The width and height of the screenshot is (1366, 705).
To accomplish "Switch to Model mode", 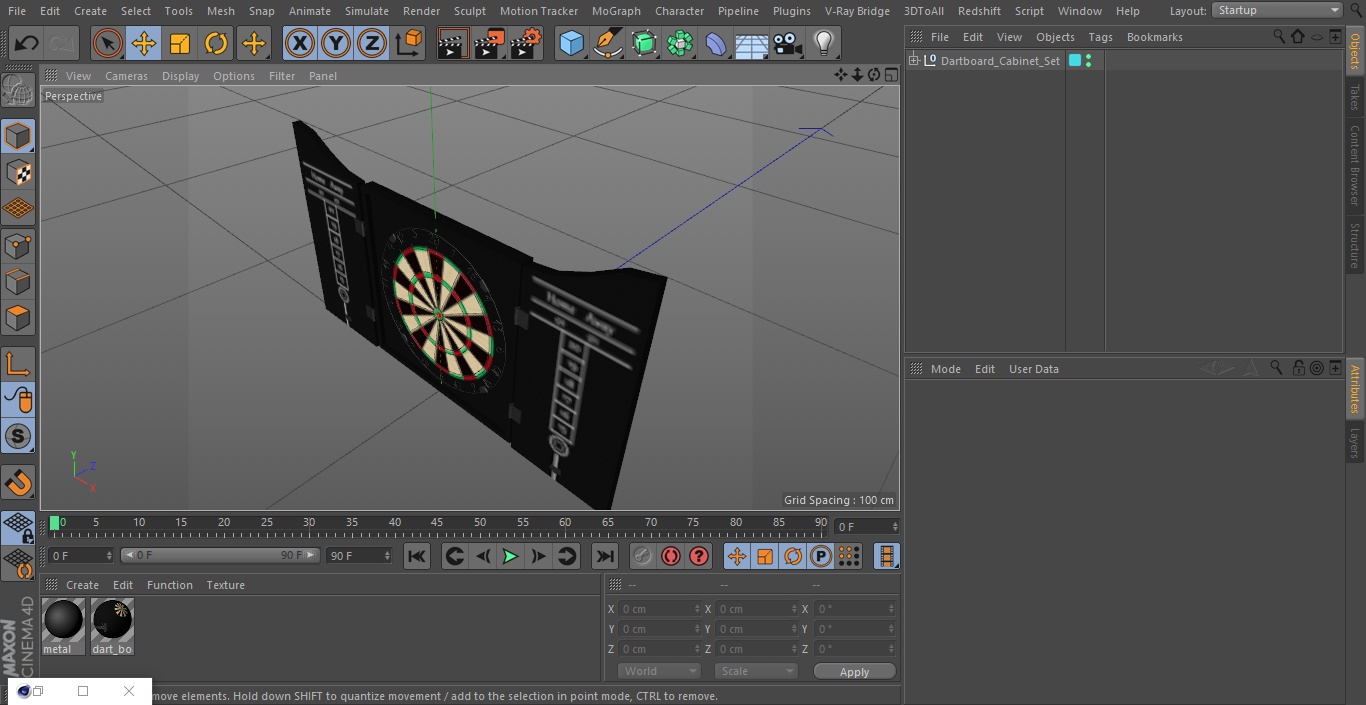I will pyautogui.click(x=18, y=136).
